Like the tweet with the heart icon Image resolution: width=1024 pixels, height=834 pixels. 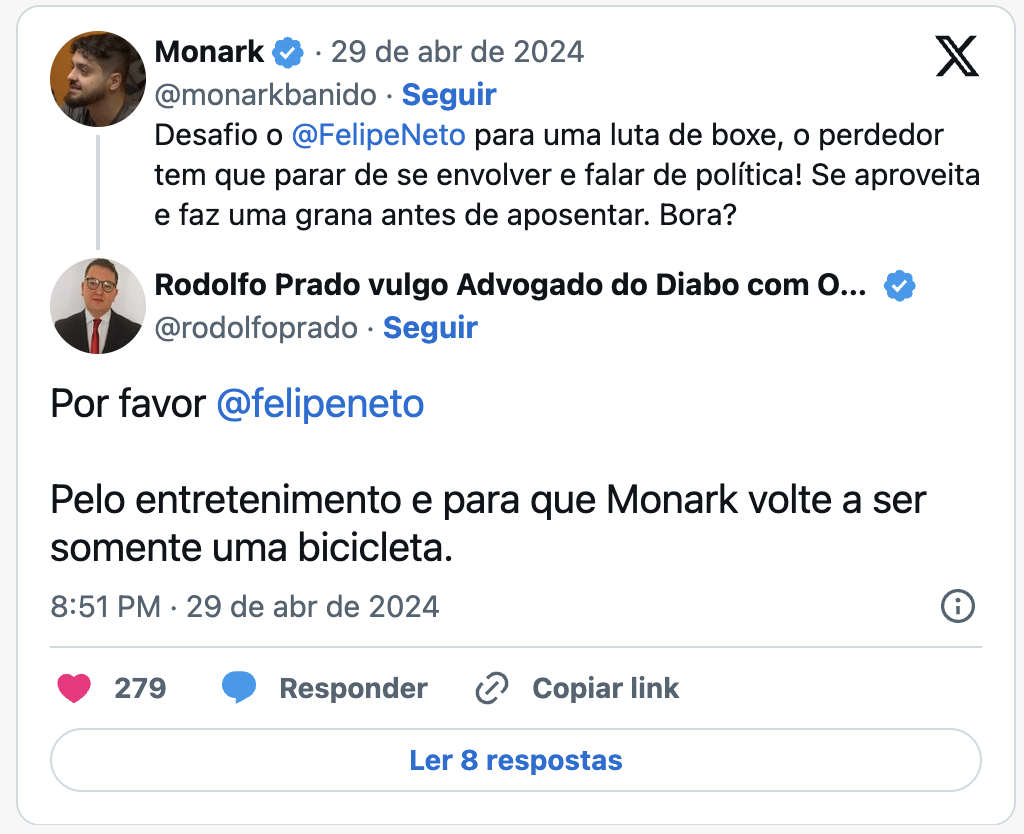pyautogui.click(x=74, y=688)
